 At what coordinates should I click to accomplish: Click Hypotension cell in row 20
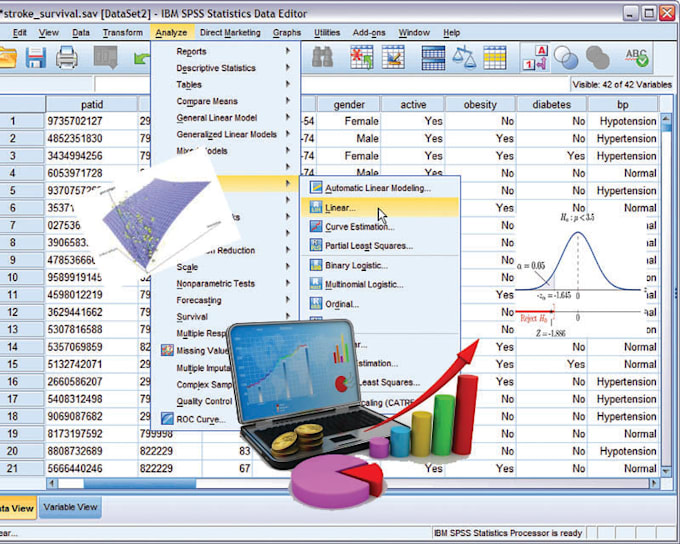(x=623, y=451)
